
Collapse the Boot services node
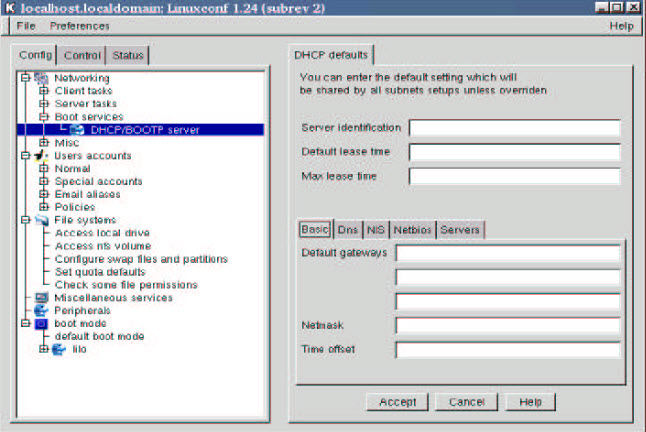point(44,117)
